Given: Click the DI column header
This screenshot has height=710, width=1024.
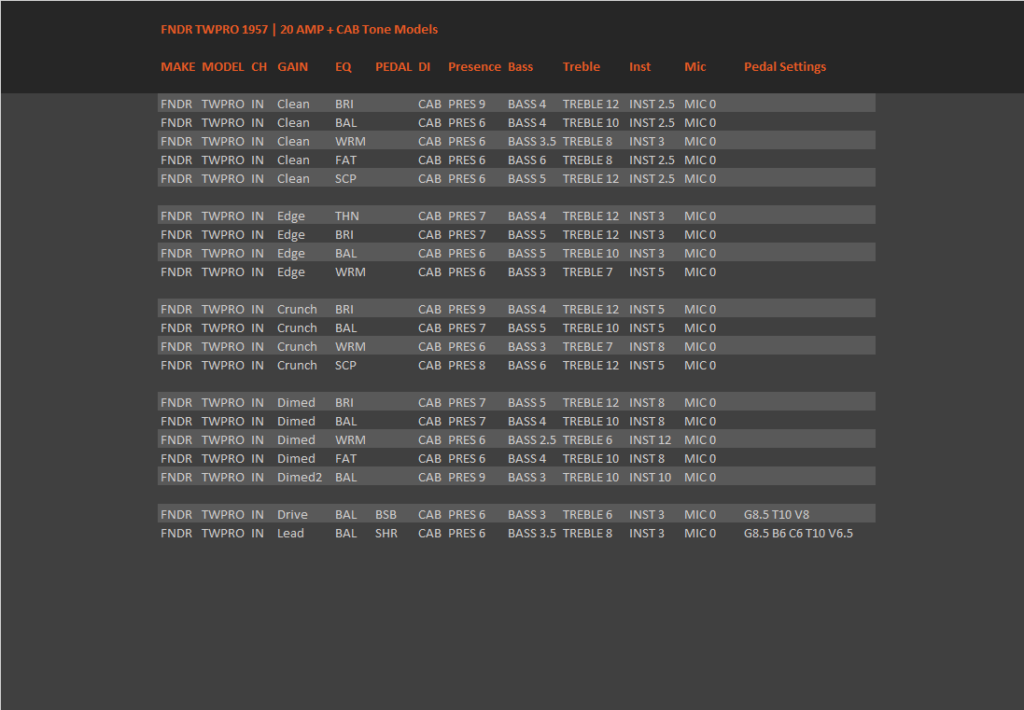Looking at the screenshot, I should pos(424,67).
